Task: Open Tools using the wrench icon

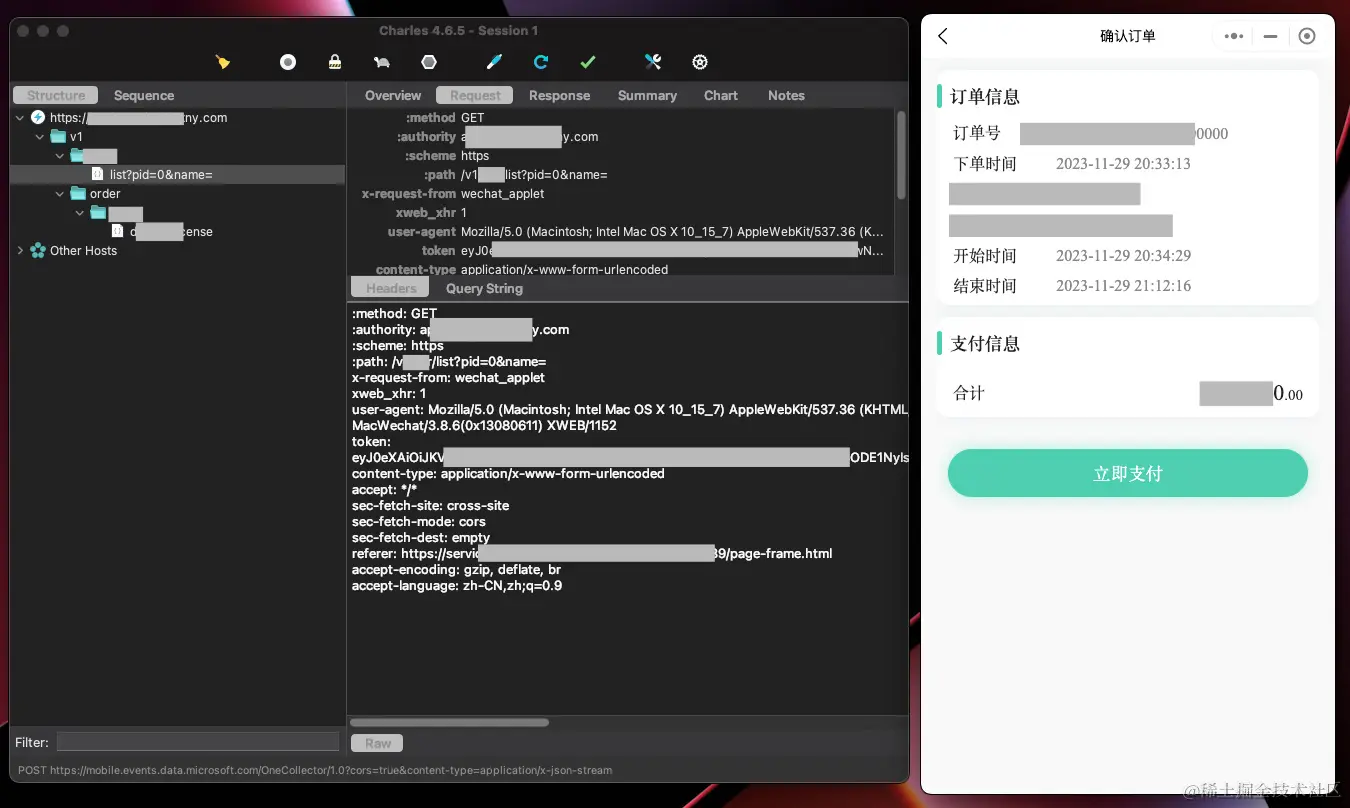Action: click(652, 61)
